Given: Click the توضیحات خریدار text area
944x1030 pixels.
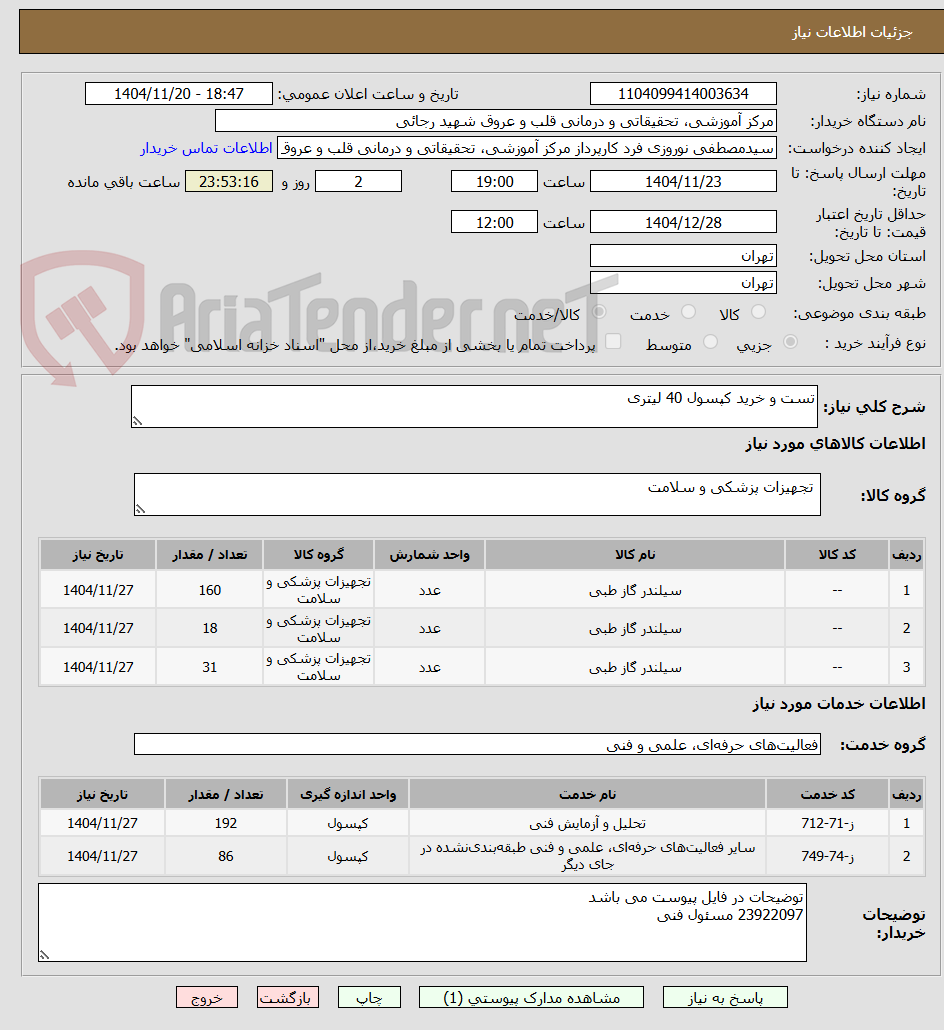Looking at the screenshot, I should coord(422,922).
